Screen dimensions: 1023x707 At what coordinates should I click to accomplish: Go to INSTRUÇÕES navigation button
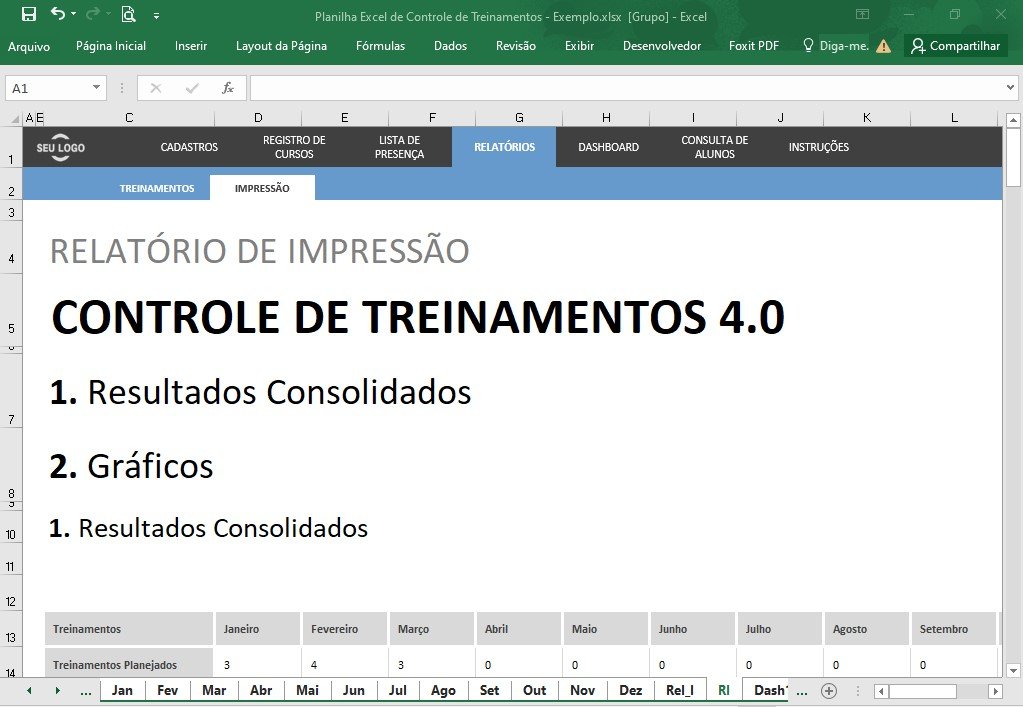pos(819,147)
